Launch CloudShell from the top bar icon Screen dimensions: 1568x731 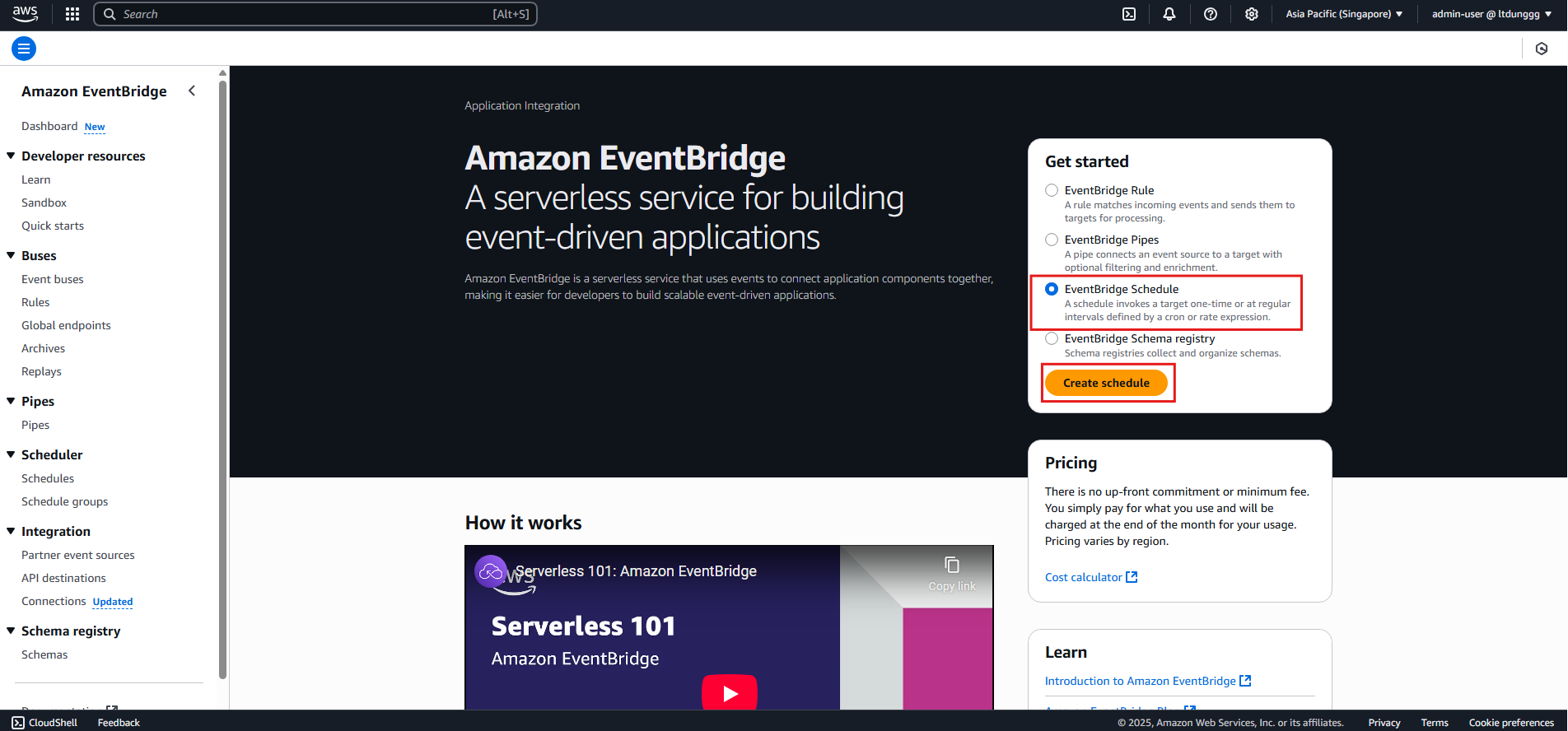(x=1129, y=14)
